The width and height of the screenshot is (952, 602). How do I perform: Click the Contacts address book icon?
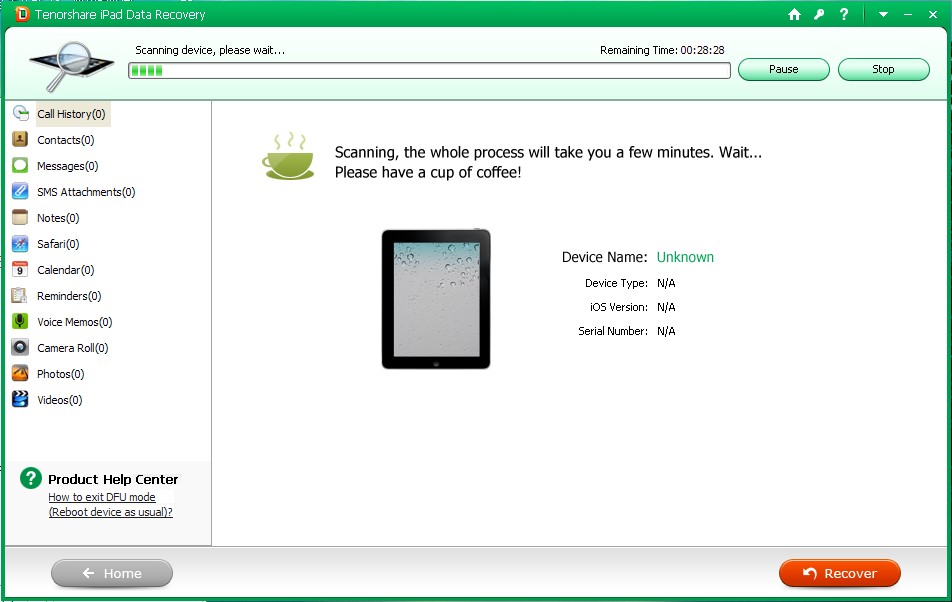(x=20, y=140)
